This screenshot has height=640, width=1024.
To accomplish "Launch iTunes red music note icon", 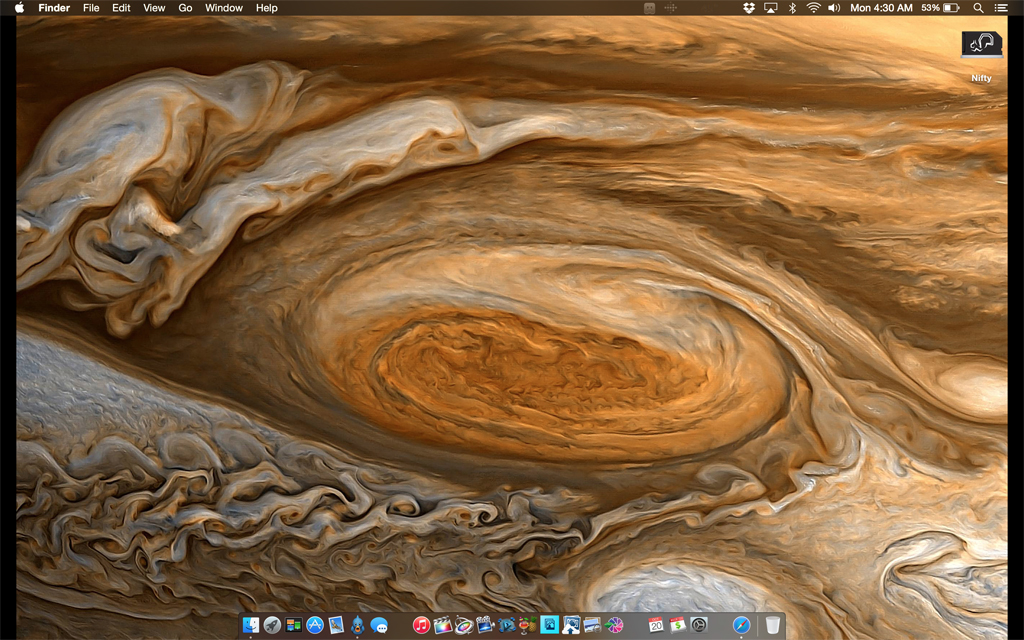I will tap(421, 625).
